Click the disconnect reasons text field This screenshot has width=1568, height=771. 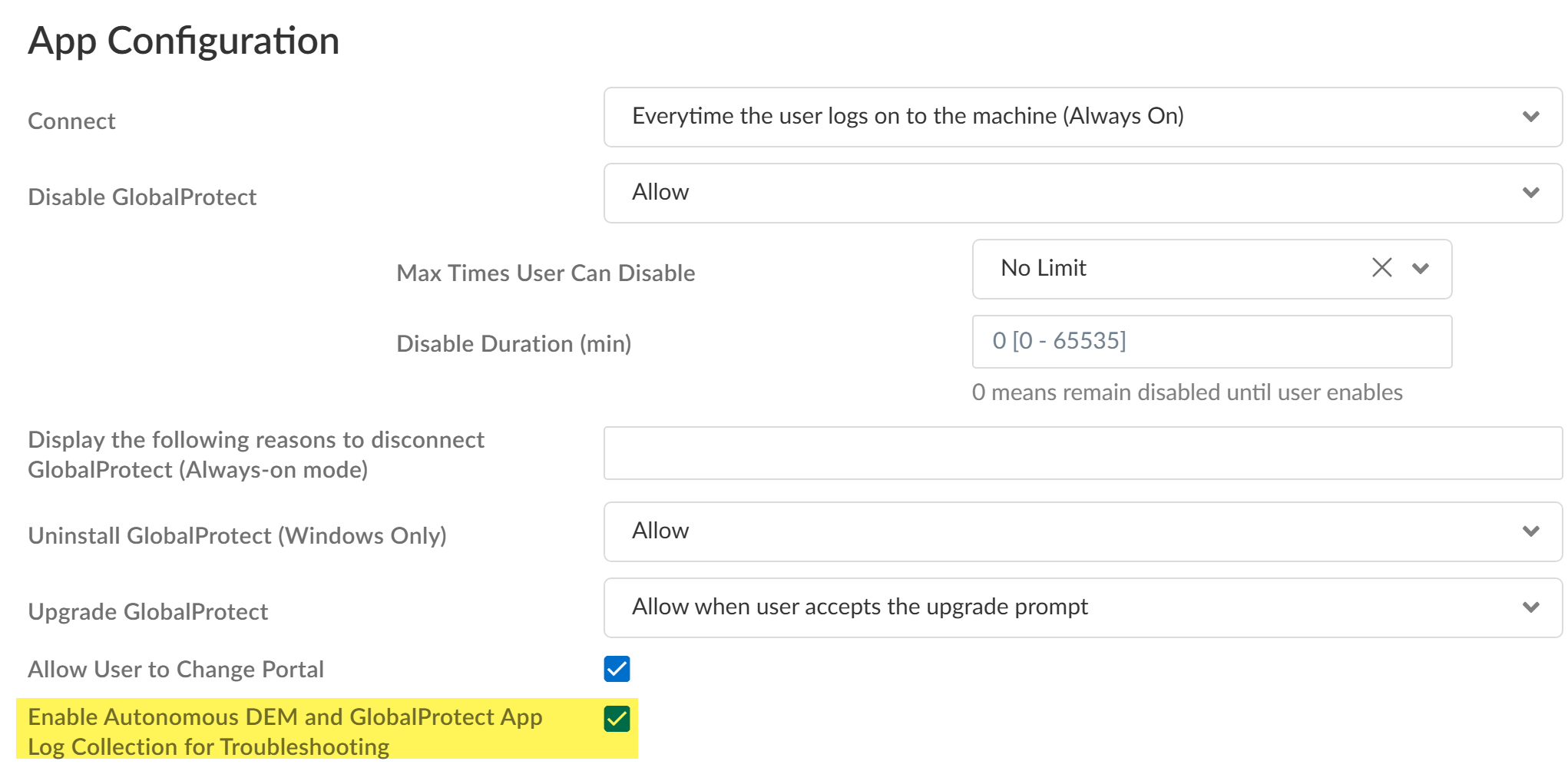pyautogui.click(x=1082, y=453)
